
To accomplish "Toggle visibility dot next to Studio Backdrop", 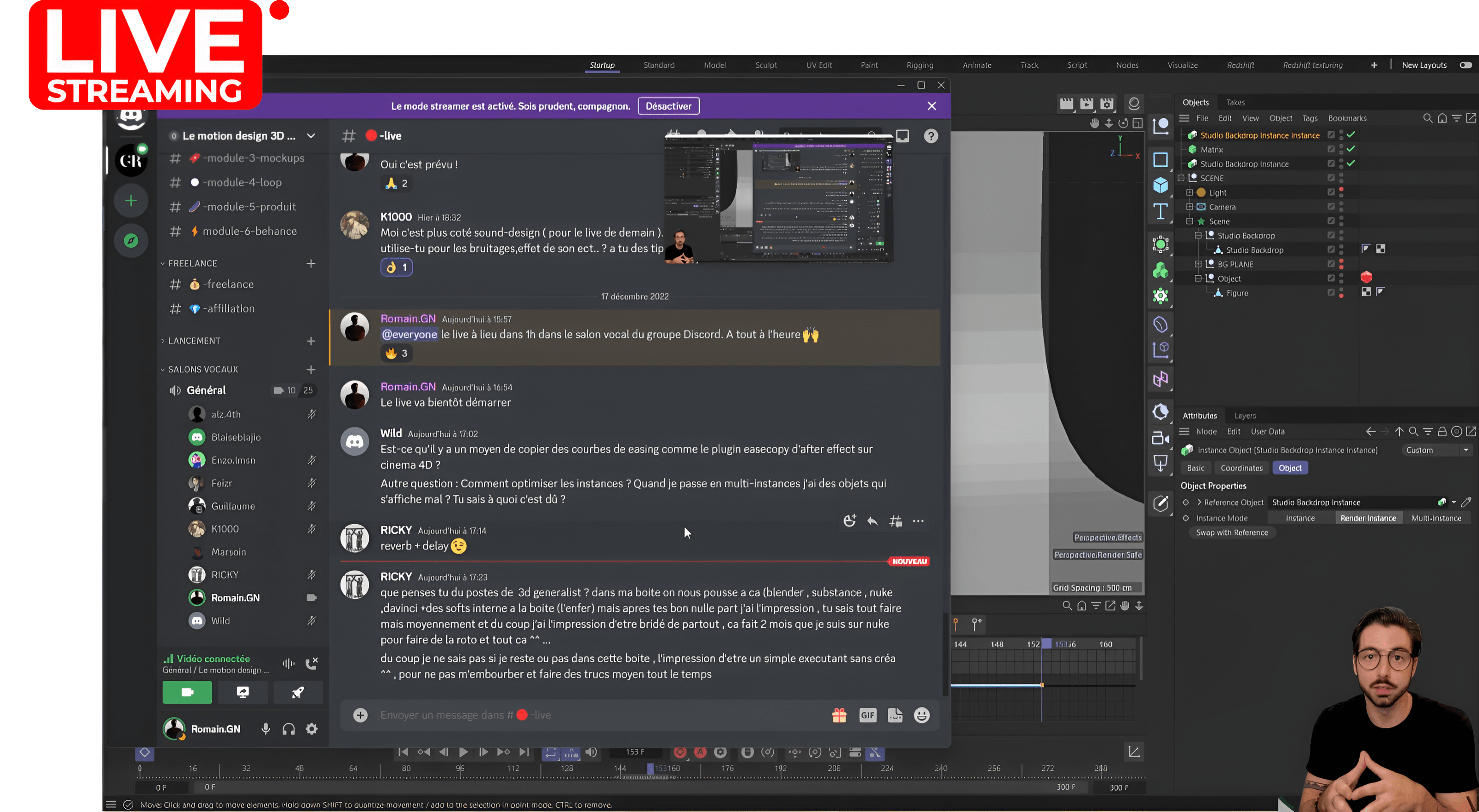I will [1341, 233].
